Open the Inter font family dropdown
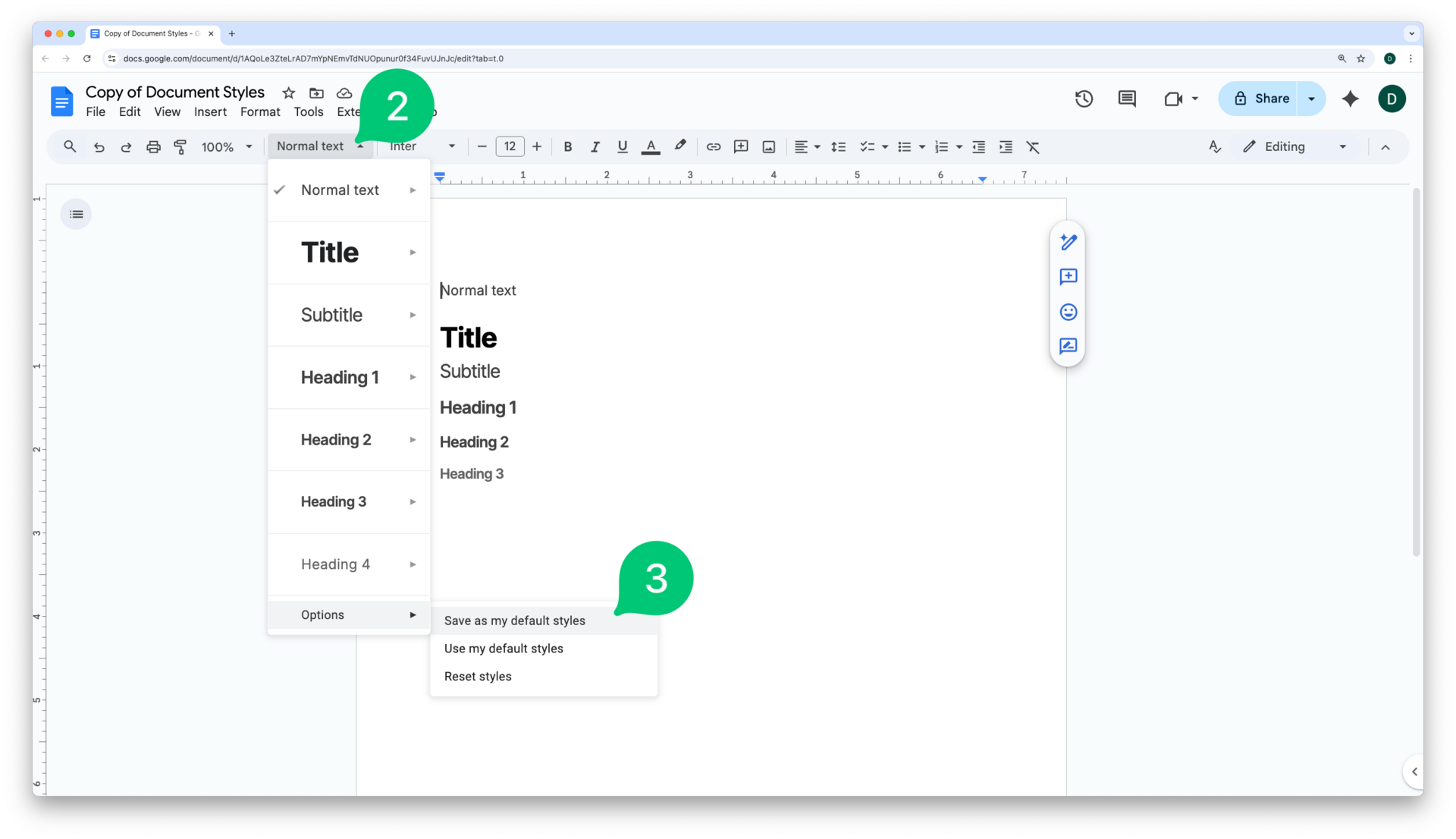This screenshot has width=1456, height=839. tap(421, 146)
